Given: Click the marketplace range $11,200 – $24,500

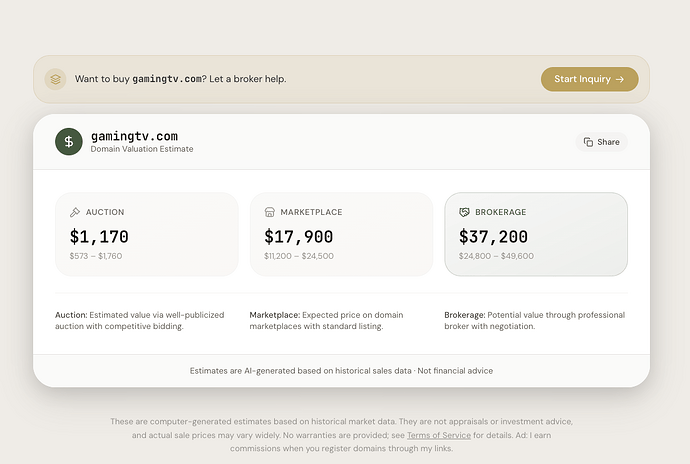Looking at the screenshot, I should point(299,256).
